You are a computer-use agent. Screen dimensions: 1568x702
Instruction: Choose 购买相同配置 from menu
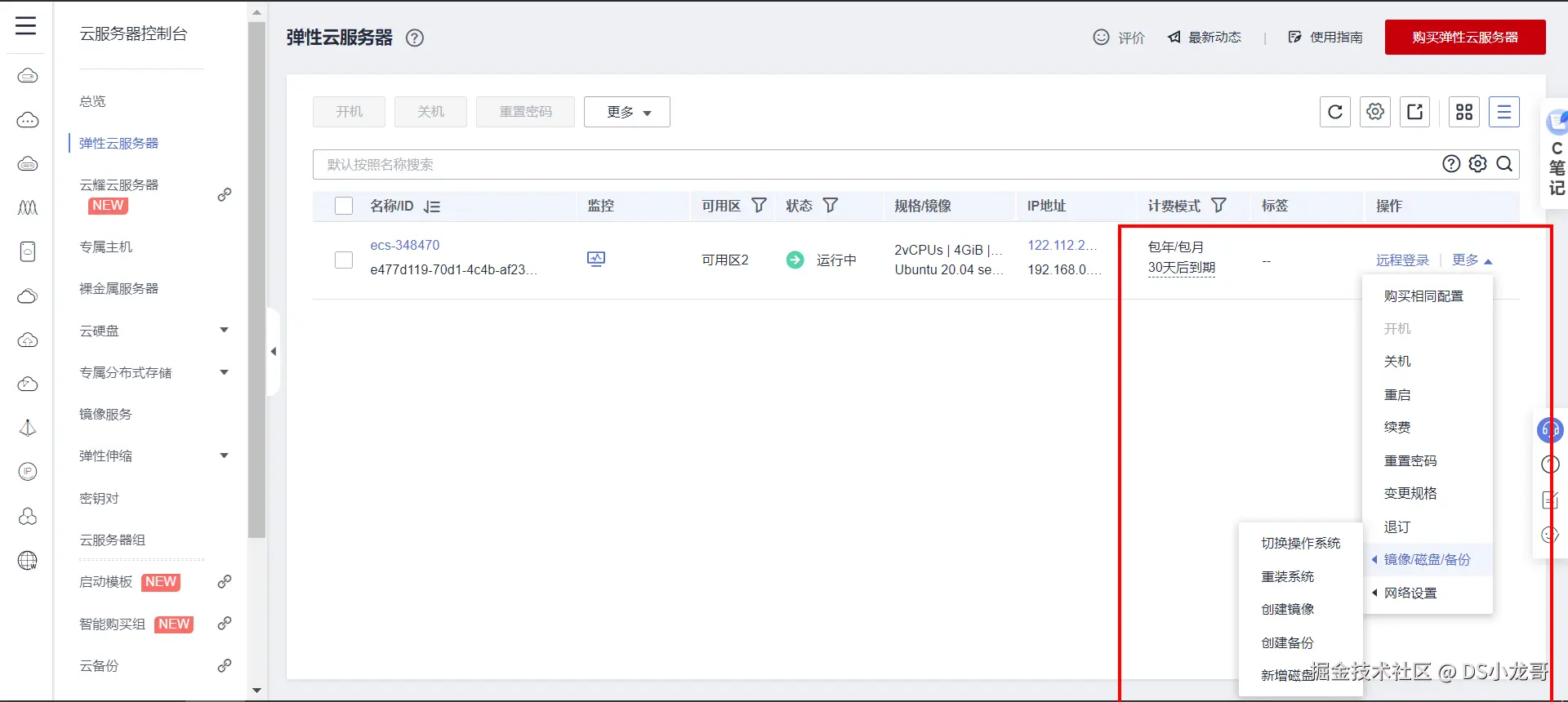pos(1423,296)
